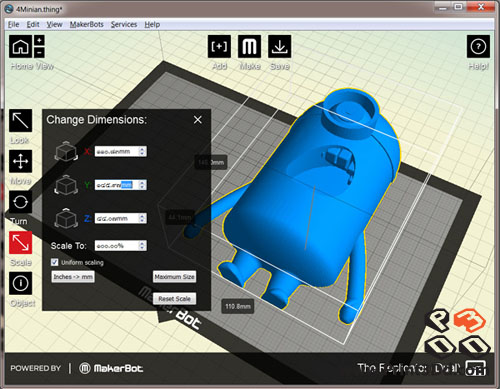Open the MakerBots menu
This screenshot has width=500, height=389.
[87, 24]
